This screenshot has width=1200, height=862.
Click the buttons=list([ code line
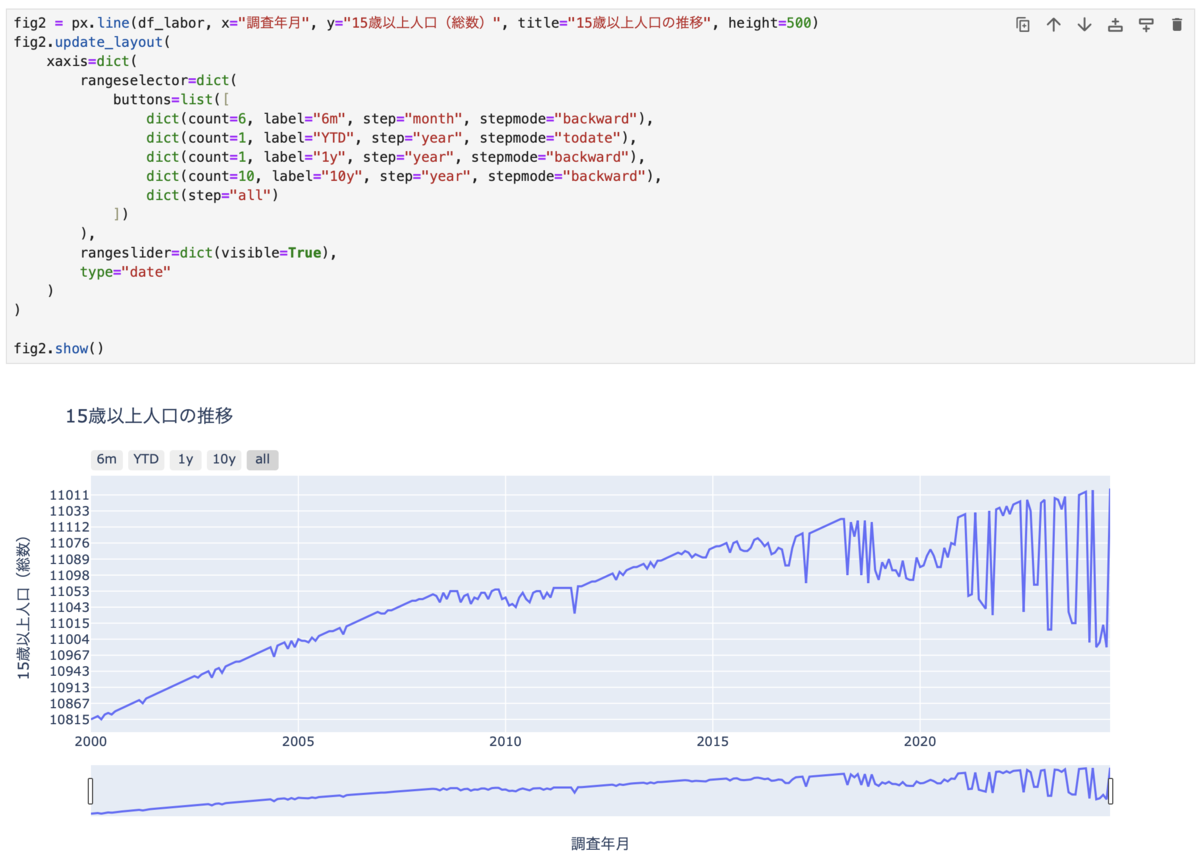click(x=172, y=99)
